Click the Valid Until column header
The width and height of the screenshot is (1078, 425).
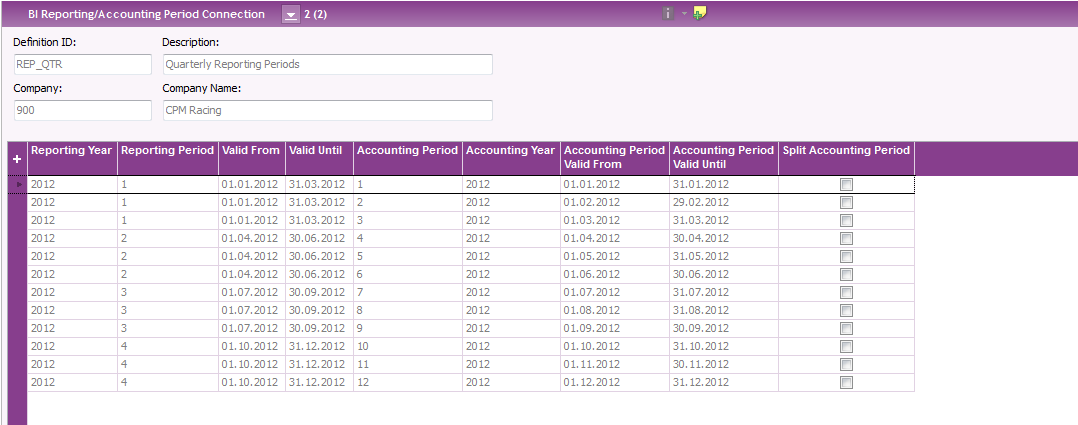point(316,150)
